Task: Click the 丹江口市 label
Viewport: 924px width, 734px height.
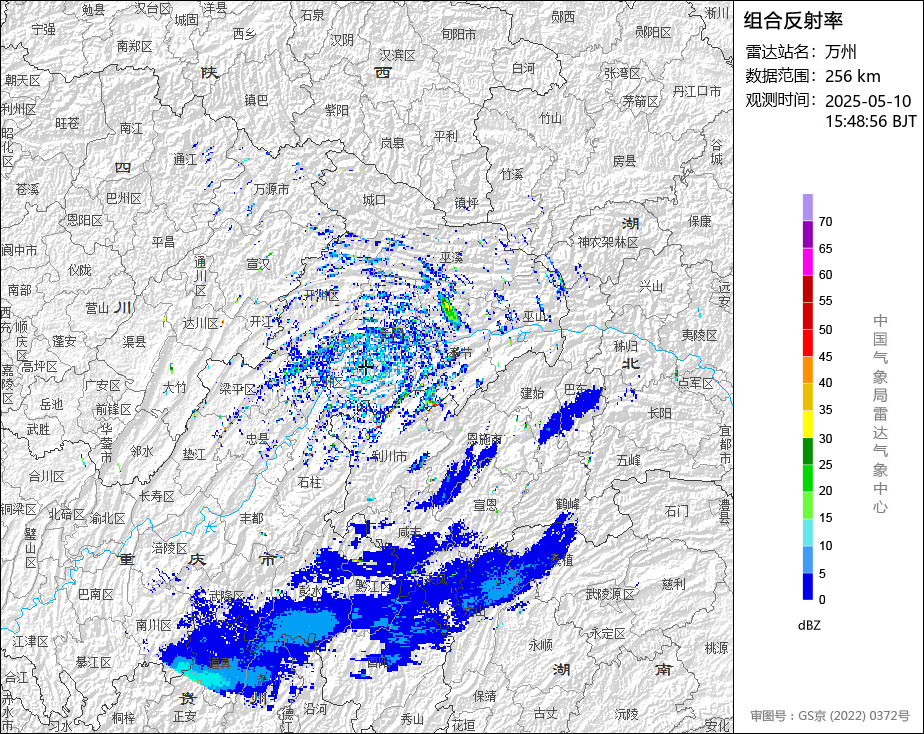Action: [x=697, y=91]
